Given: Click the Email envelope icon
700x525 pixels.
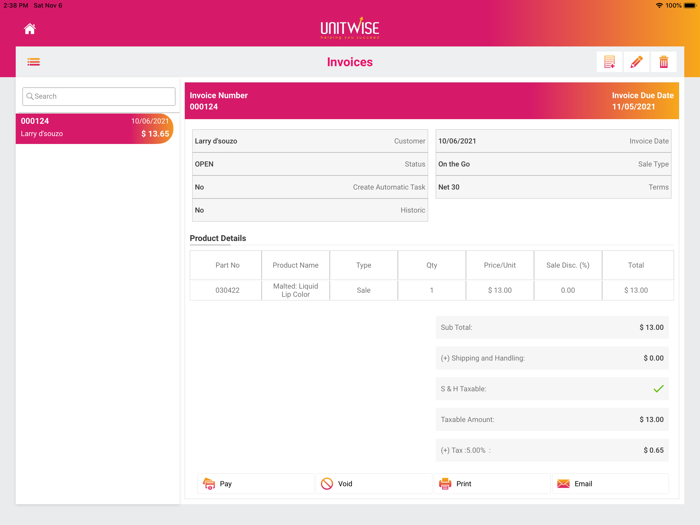Looking at the screenshot, I should 563,484.
